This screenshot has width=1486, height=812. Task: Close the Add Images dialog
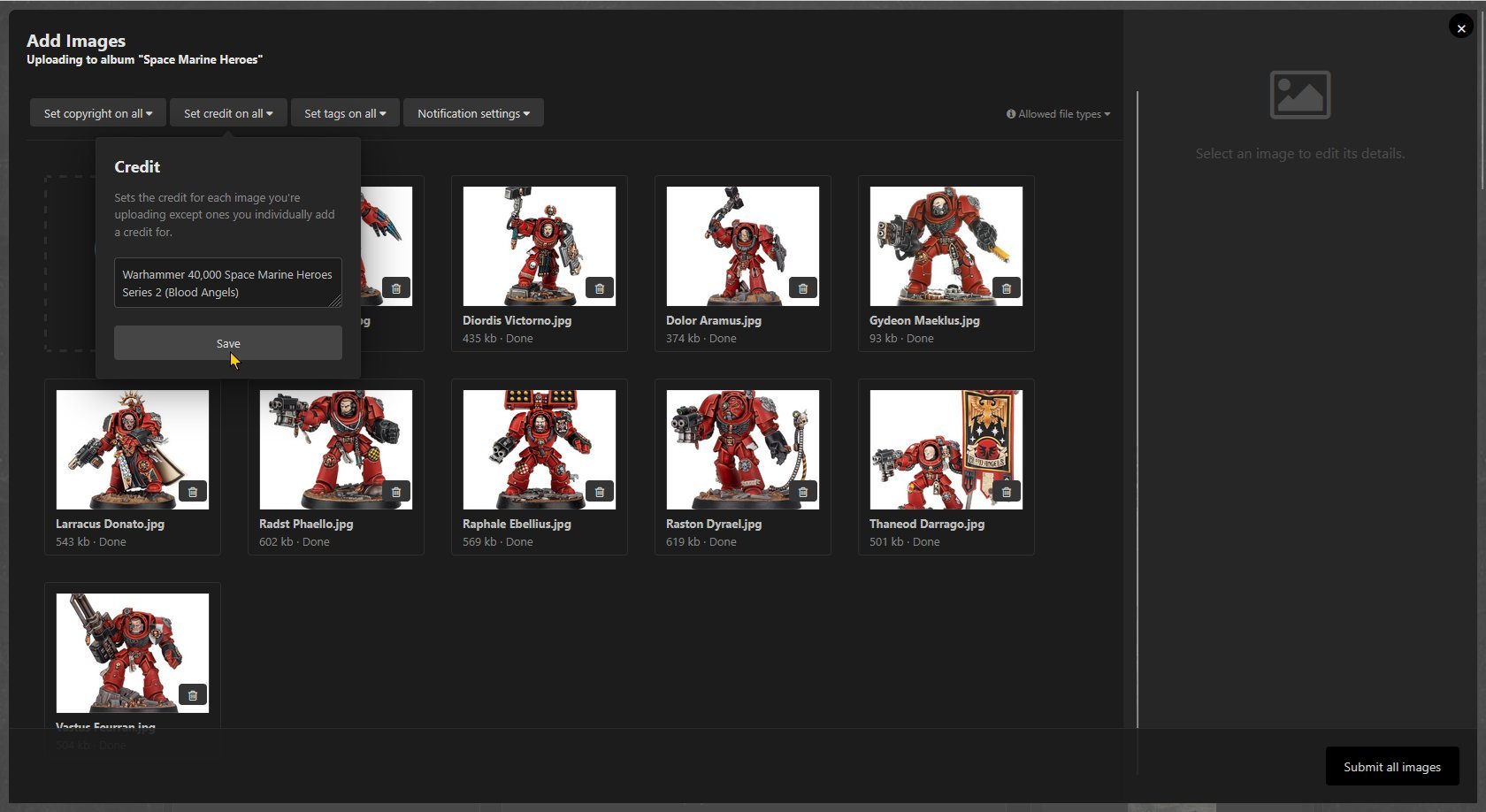click(1460, 28)
